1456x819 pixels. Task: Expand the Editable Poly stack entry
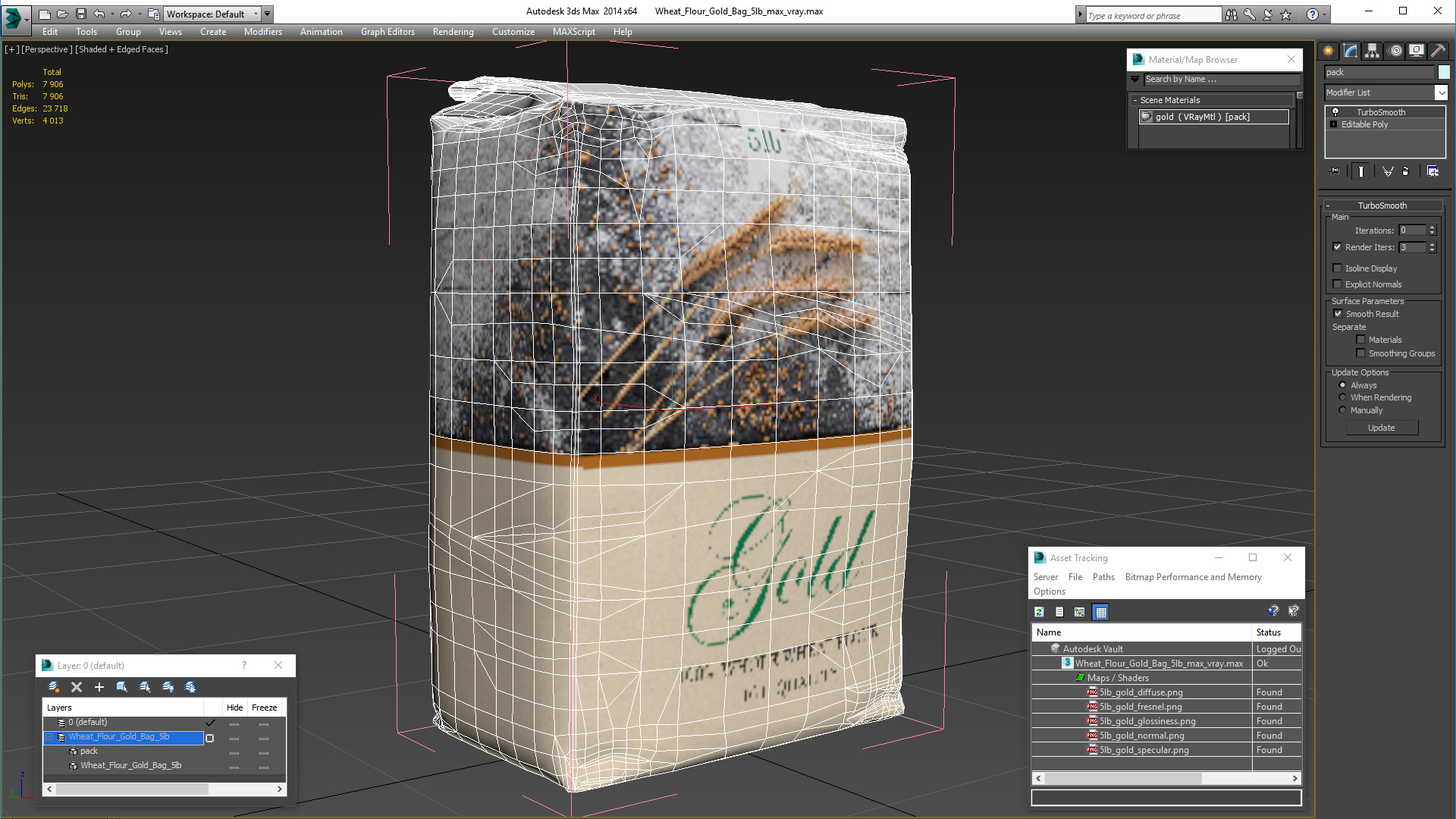[x=1334, y=124]
